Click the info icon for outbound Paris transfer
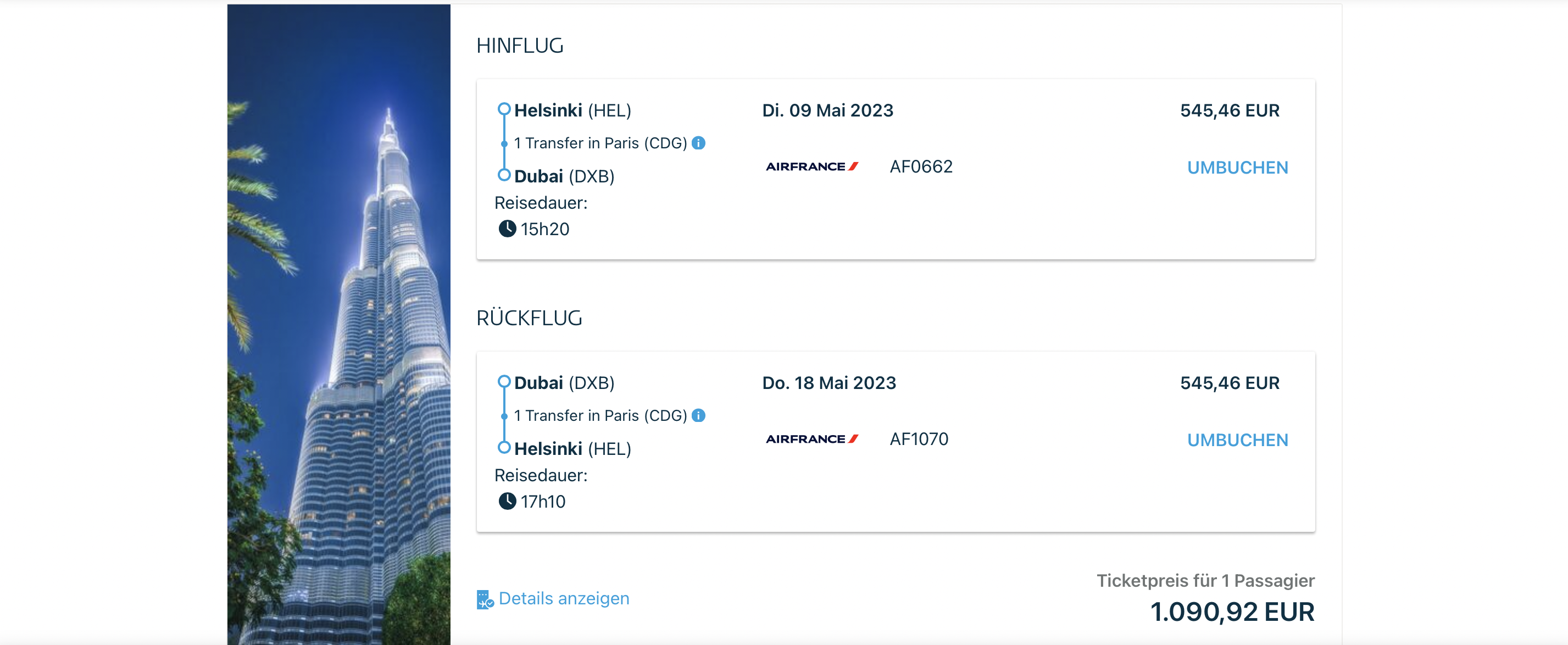This screenshot has width=1568, height=645. coord(699,143)
